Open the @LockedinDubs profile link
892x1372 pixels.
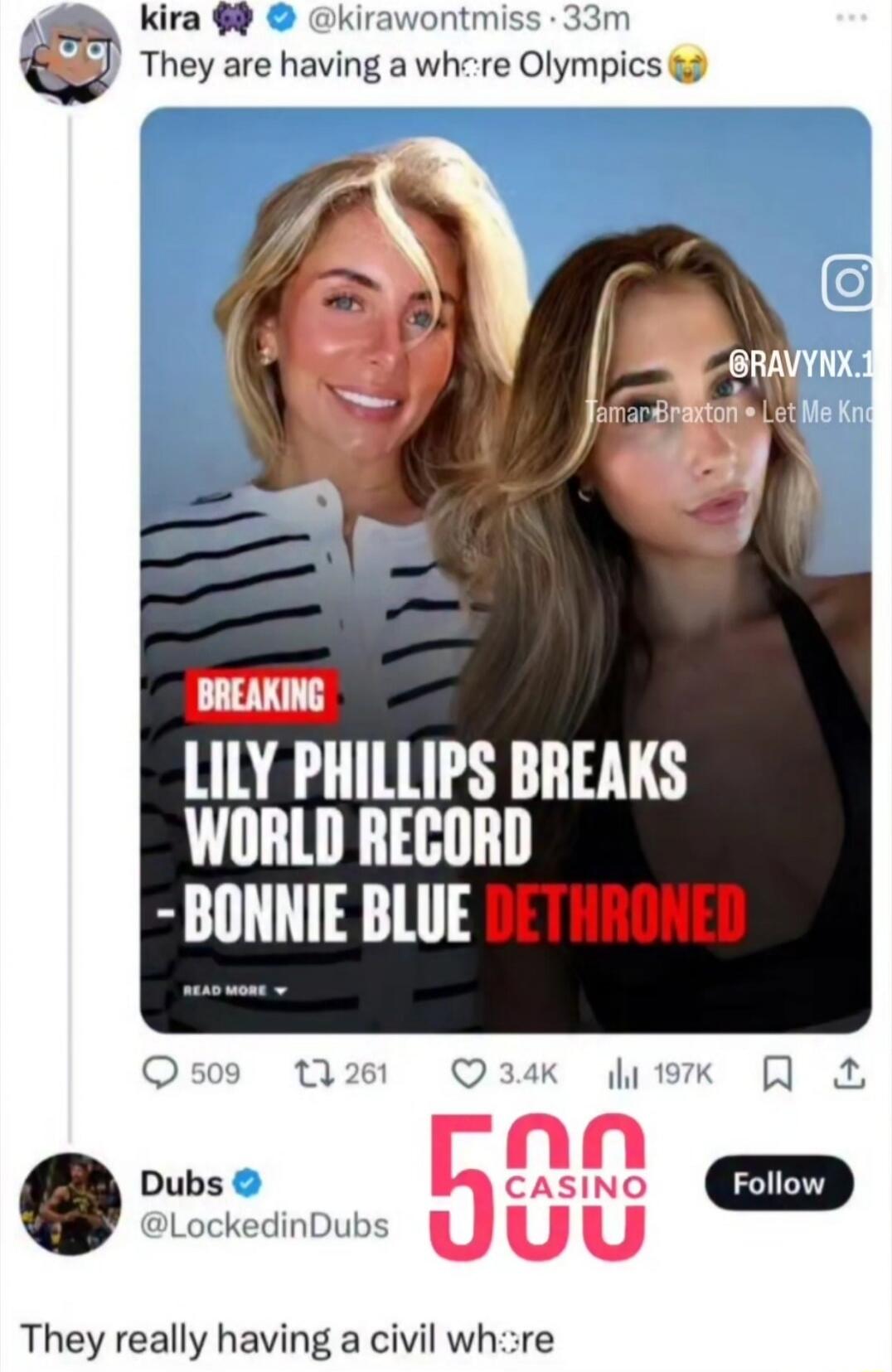(265, 1224)
